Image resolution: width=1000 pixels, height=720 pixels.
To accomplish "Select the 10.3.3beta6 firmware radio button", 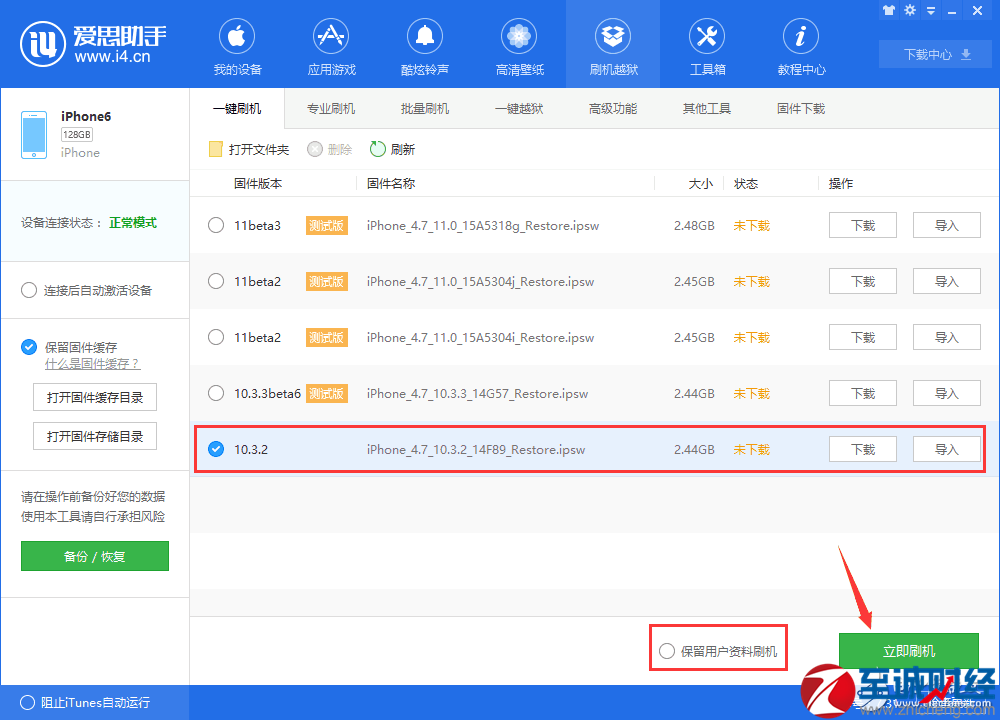I will pyautogui.click(x=215, y=393).
